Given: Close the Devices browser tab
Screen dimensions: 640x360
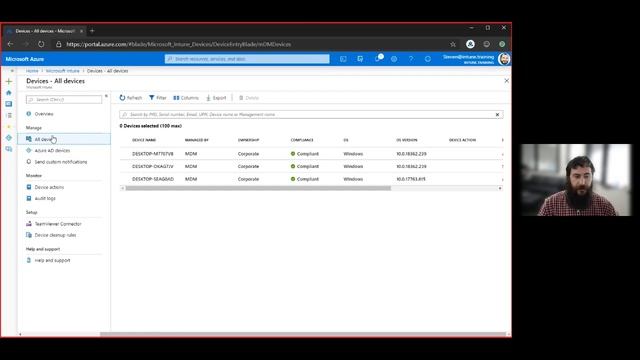Looking at the screenshot, I should pyautogui.click(x=81, y=31).
